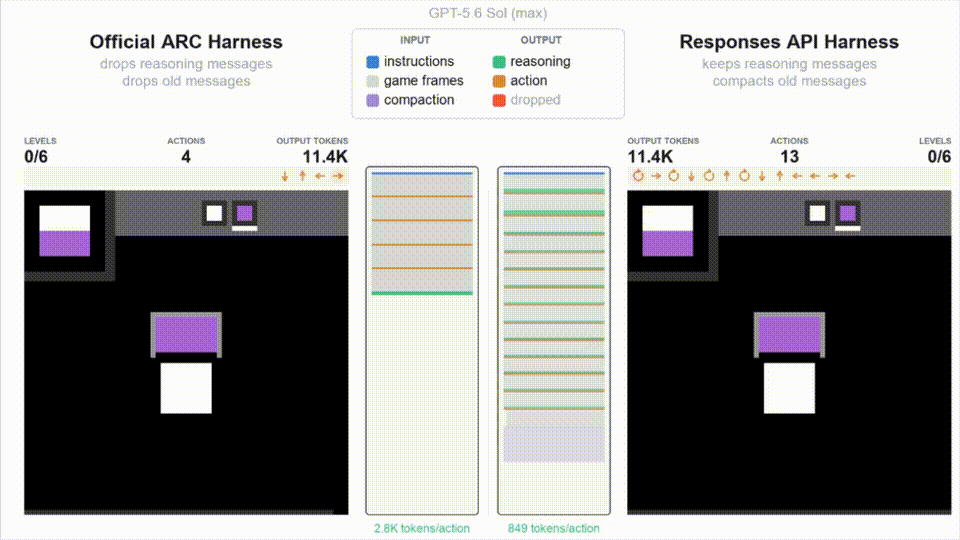
Task: Click the ACTIONS value 4
Action: (186, 157)
